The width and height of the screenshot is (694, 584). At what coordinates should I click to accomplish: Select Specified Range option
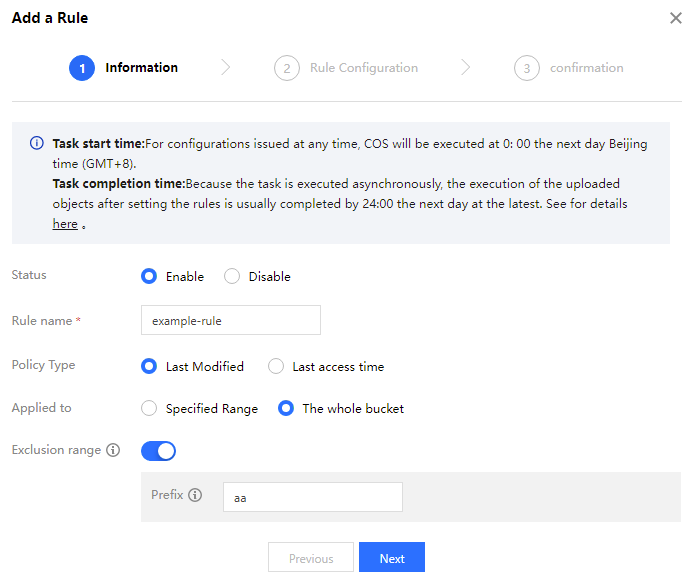pyautogui.click(x=149, y=408)
